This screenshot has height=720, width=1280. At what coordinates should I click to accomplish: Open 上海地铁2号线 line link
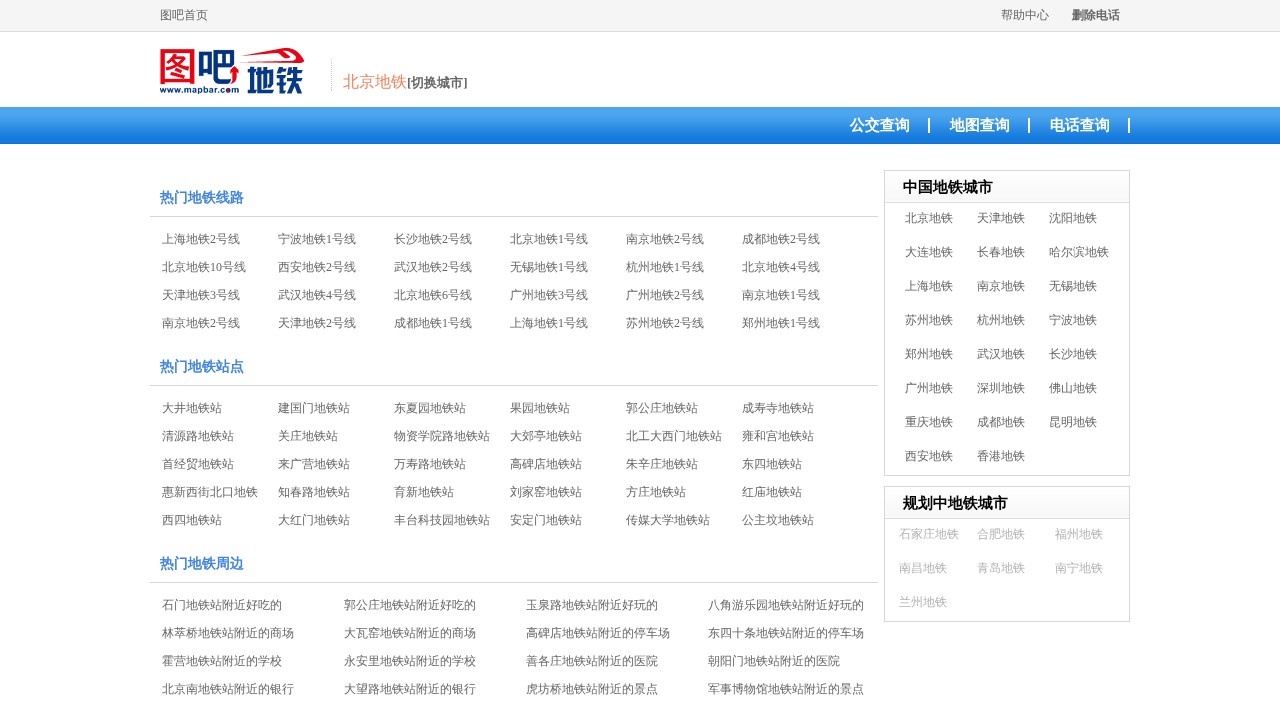pyautogui.click(x=201, y=239)
